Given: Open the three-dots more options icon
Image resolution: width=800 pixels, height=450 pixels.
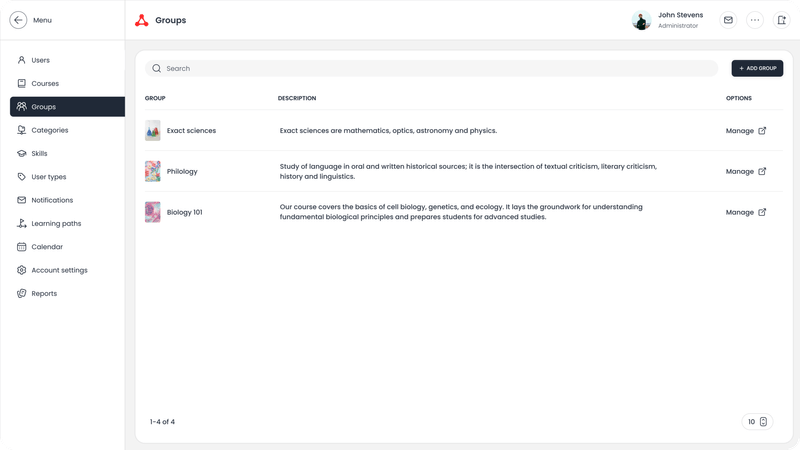Looking at the screenshot, I should [x=754, y=20].
